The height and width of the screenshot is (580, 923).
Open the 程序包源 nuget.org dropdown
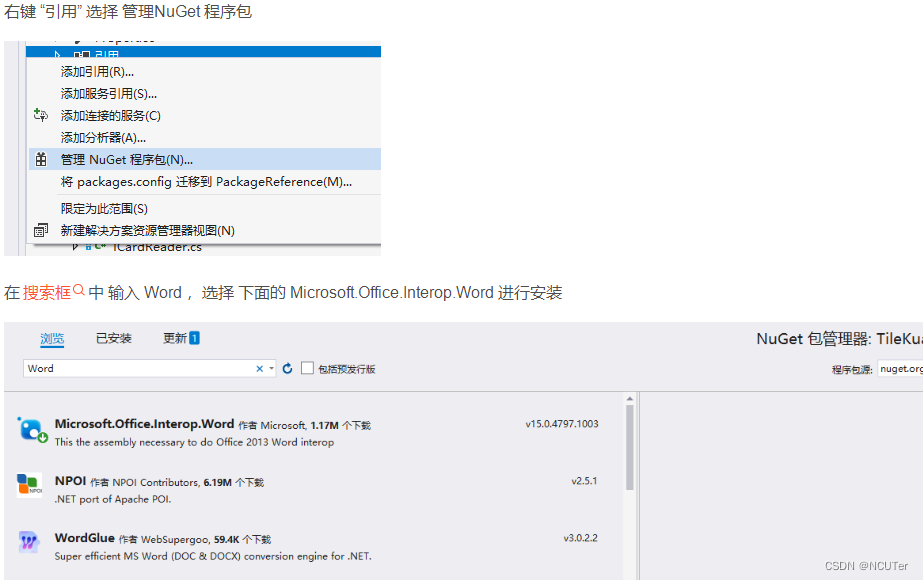pyautogui.click(x=900, y=369)
